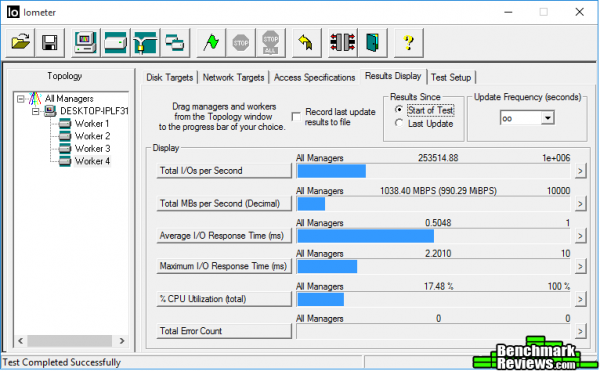
Task: Collapse All Managers tree node
Action: (21, 99)
